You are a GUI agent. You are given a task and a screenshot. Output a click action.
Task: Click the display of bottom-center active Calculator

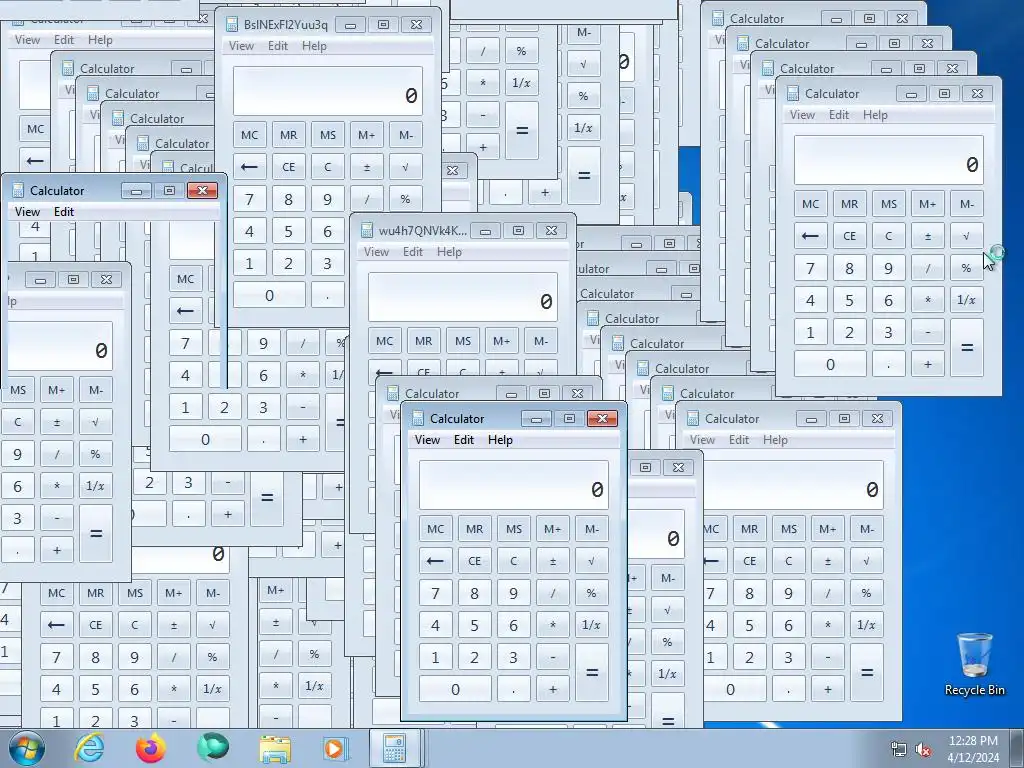click(513, 485)
